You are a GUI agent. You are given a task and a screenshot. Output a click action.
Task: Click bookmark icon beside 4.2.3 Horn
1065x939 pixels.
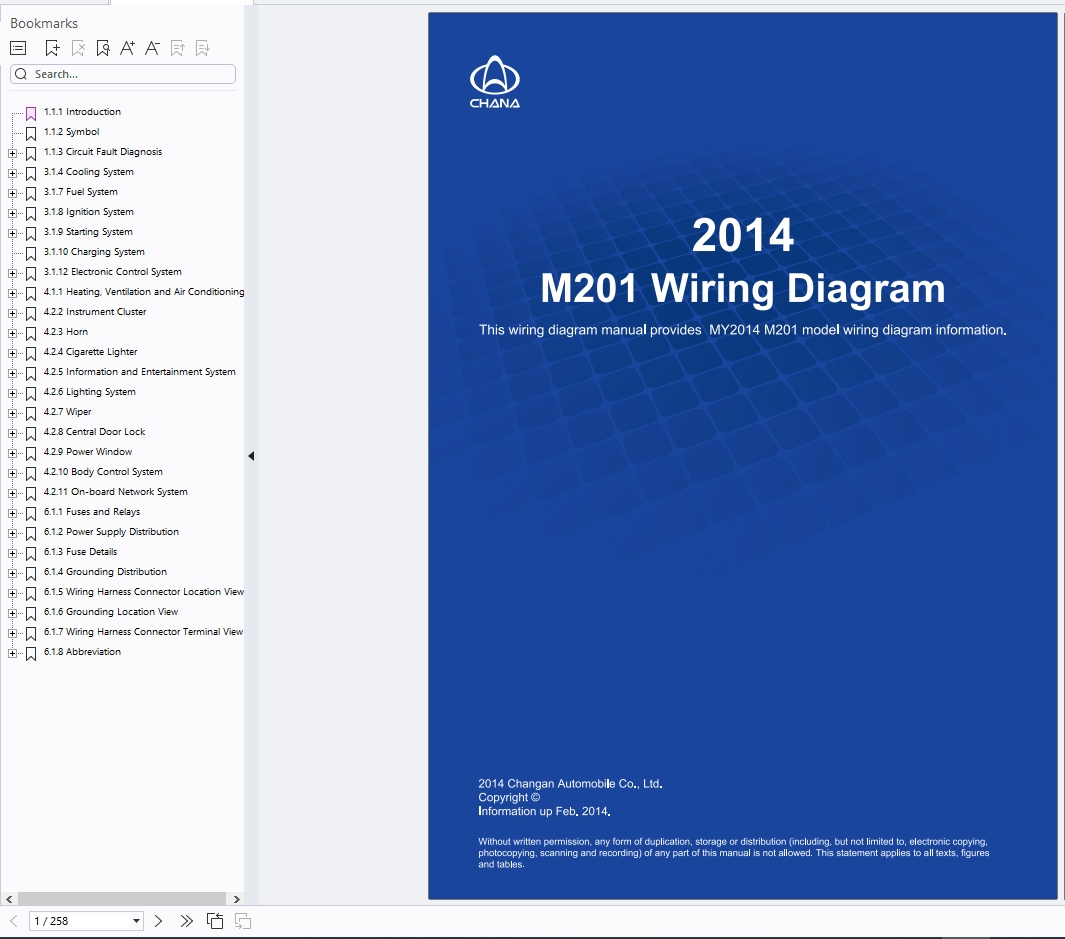(x=31, y=334)
